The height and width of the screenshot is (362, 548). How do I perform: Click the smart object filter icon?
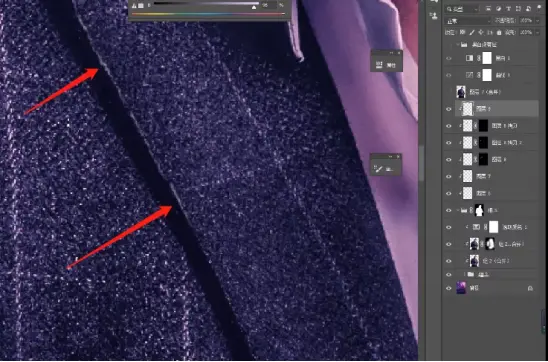coord(528,9)
